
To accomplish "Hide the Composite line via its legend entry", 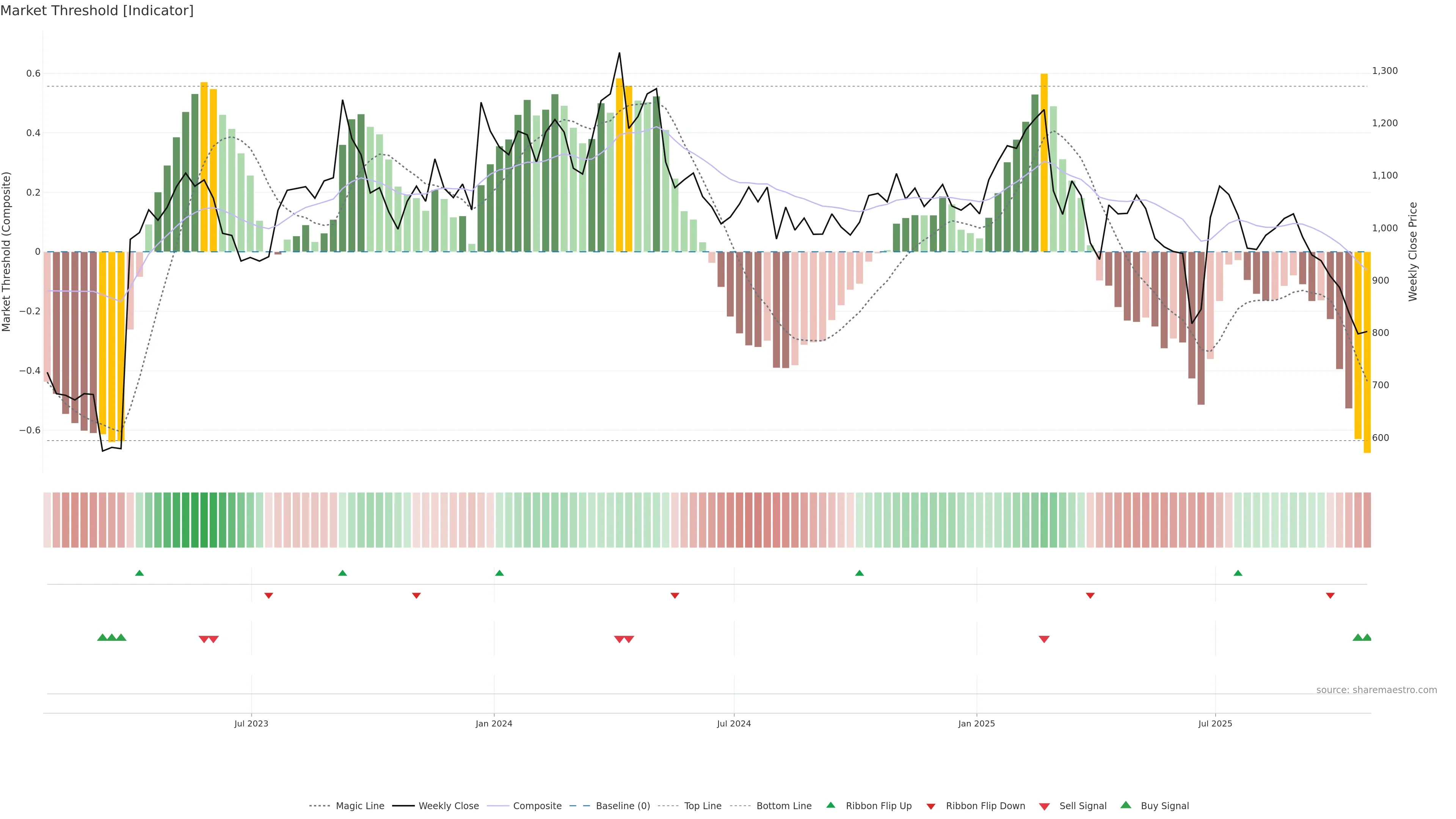I will (537, 806).
